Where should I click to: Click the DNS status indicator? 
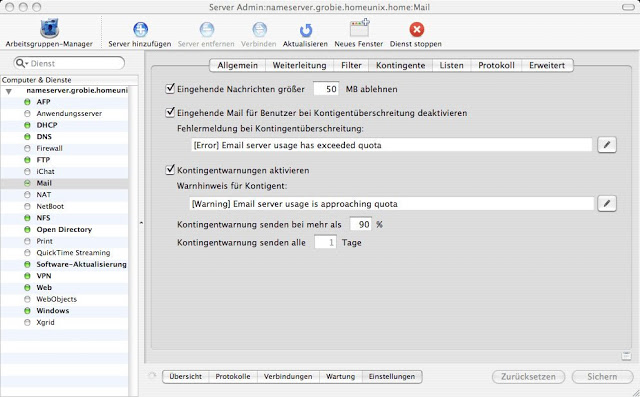(x=27, y=137)
